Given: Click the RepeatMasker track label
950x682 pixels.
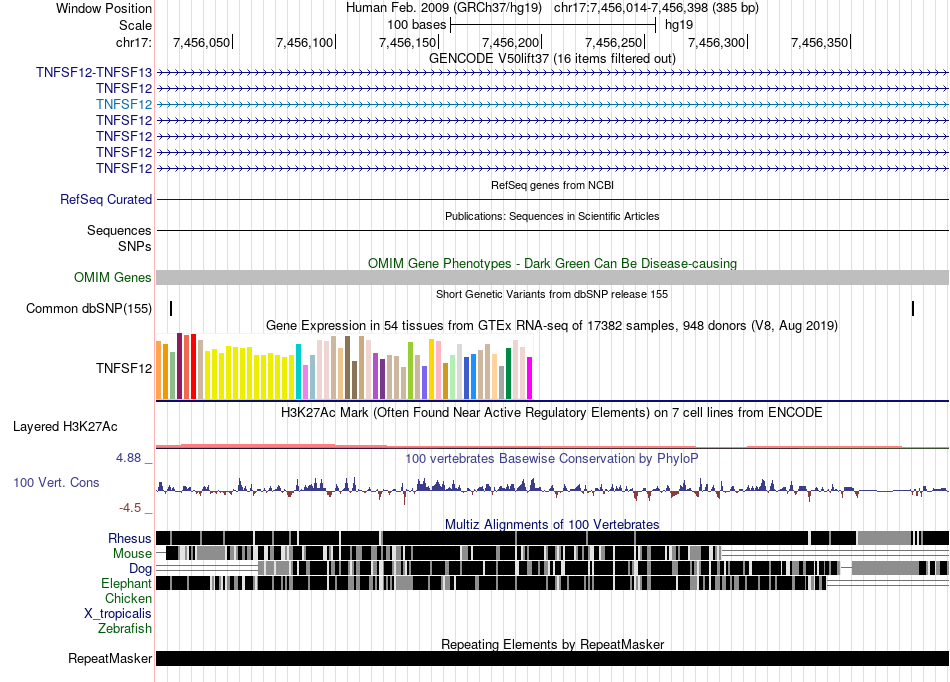Looking at the screenshot, I should [x=110, y=658].
